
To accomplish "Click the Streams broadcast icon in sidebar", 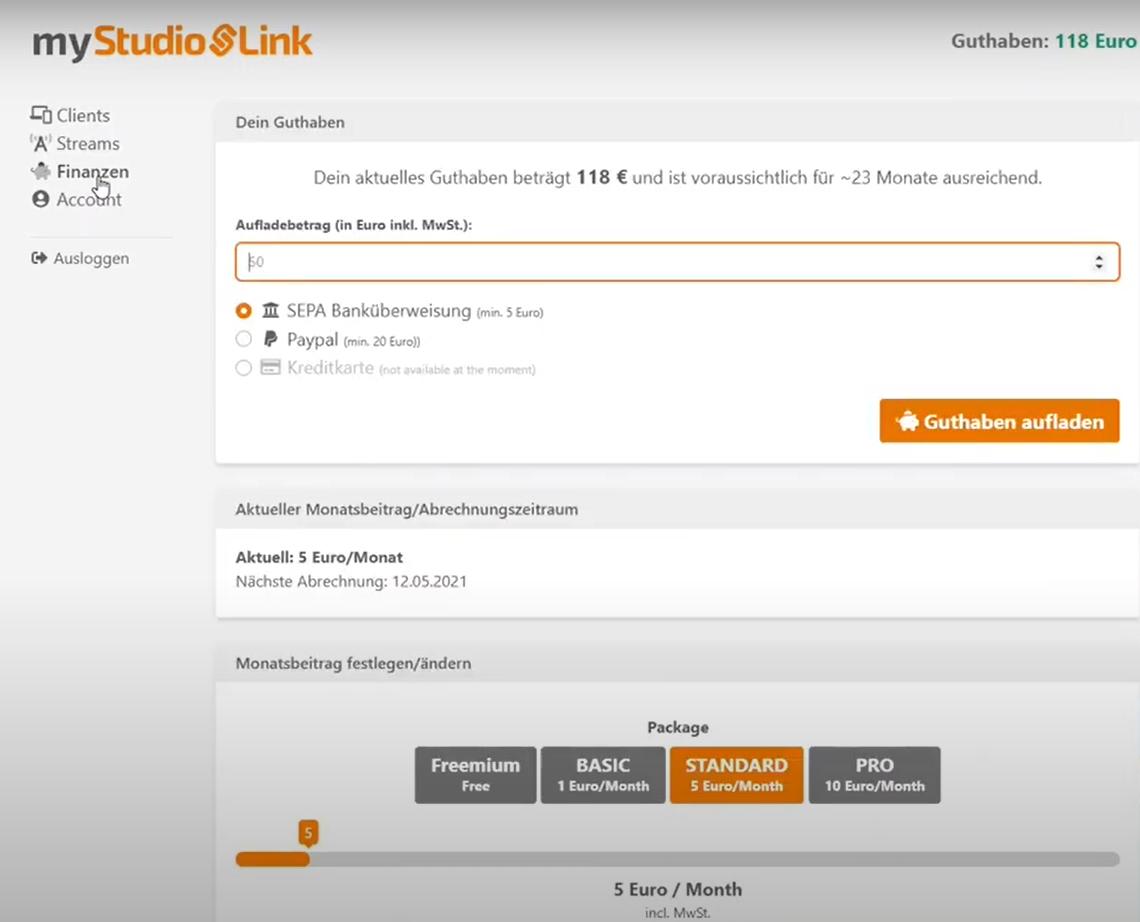I will point(41,143).
